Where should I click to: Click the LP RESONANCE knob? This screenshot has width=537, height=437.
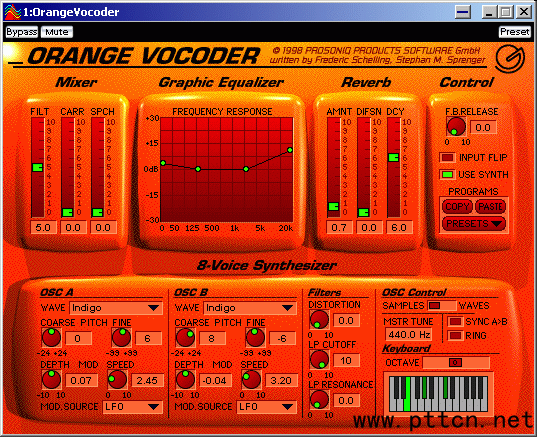(319, 400)
